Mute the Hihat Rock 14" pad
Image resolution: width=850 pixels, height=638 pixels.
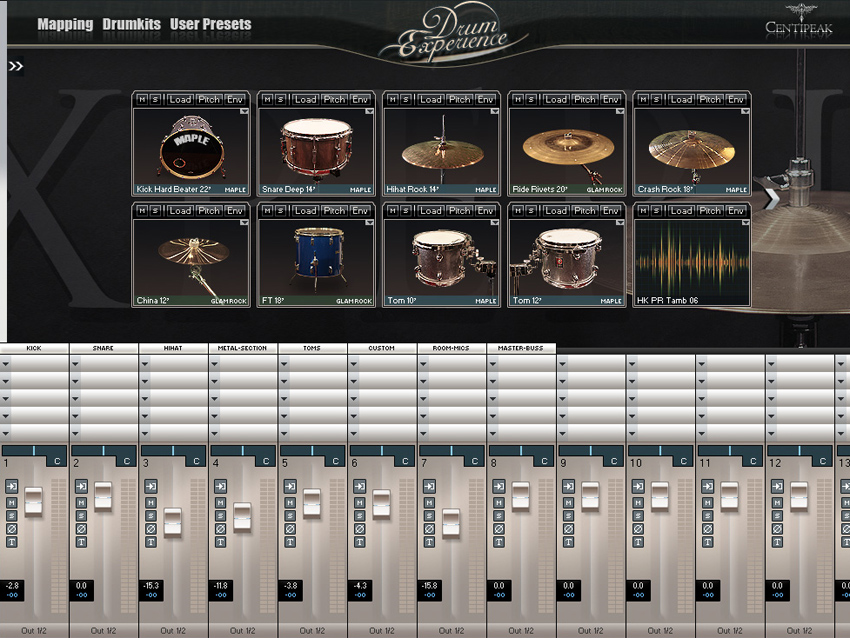coord(392,99)
